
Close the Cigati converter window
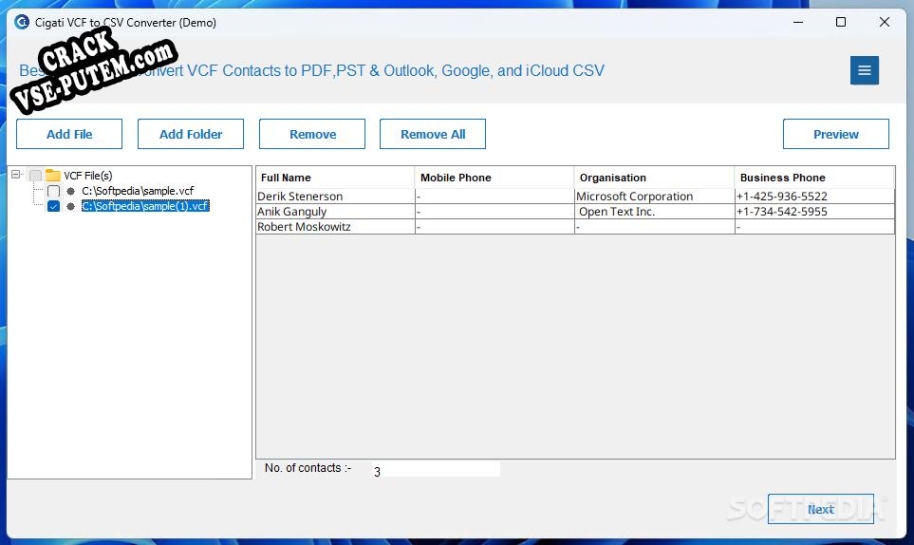pos(884,22)
